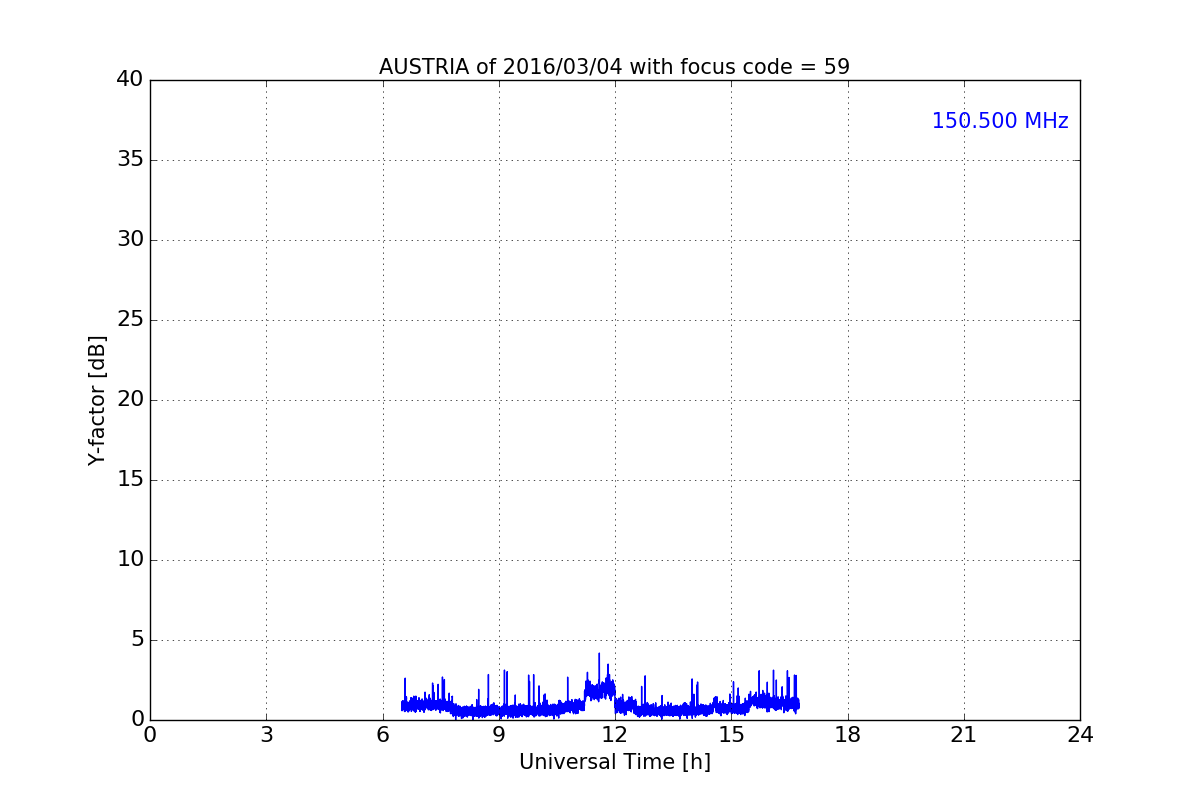Click the x-axis tick label '15'

click(x=731, y=734)
